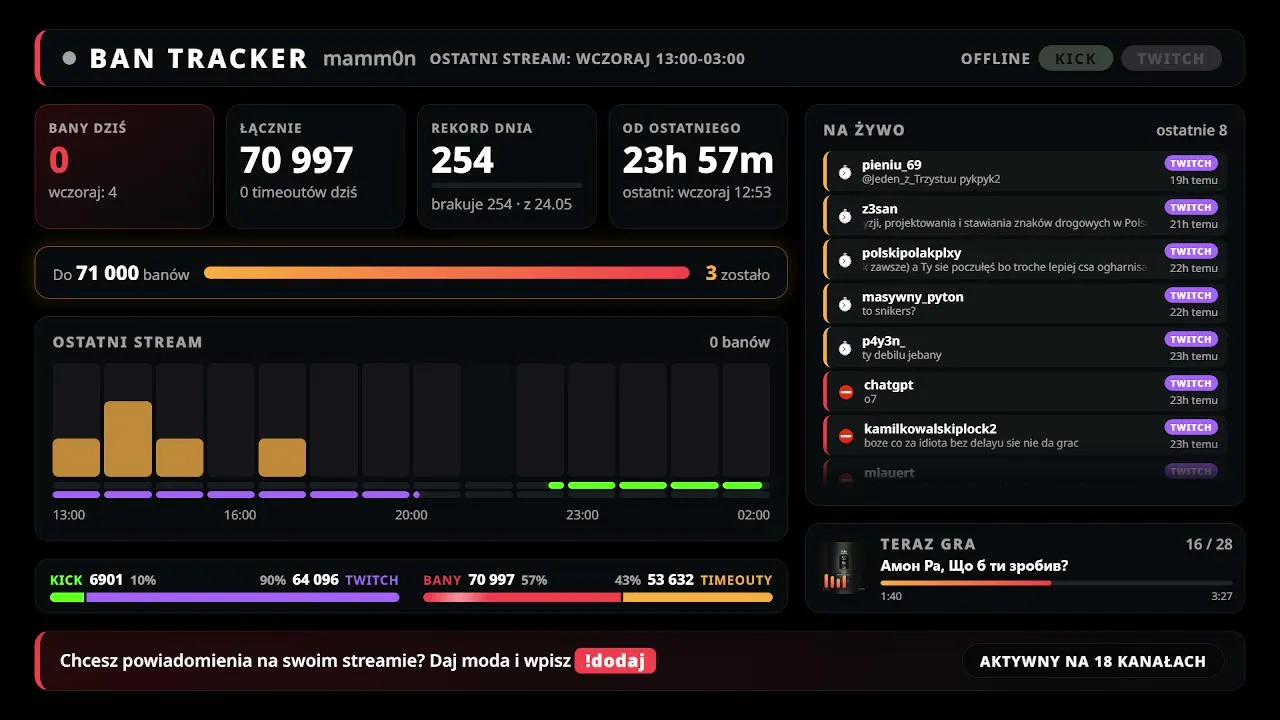Click the stopwatch icon on p4y3n_ row
The image size is (1280, 720).
tap(845, 348)
